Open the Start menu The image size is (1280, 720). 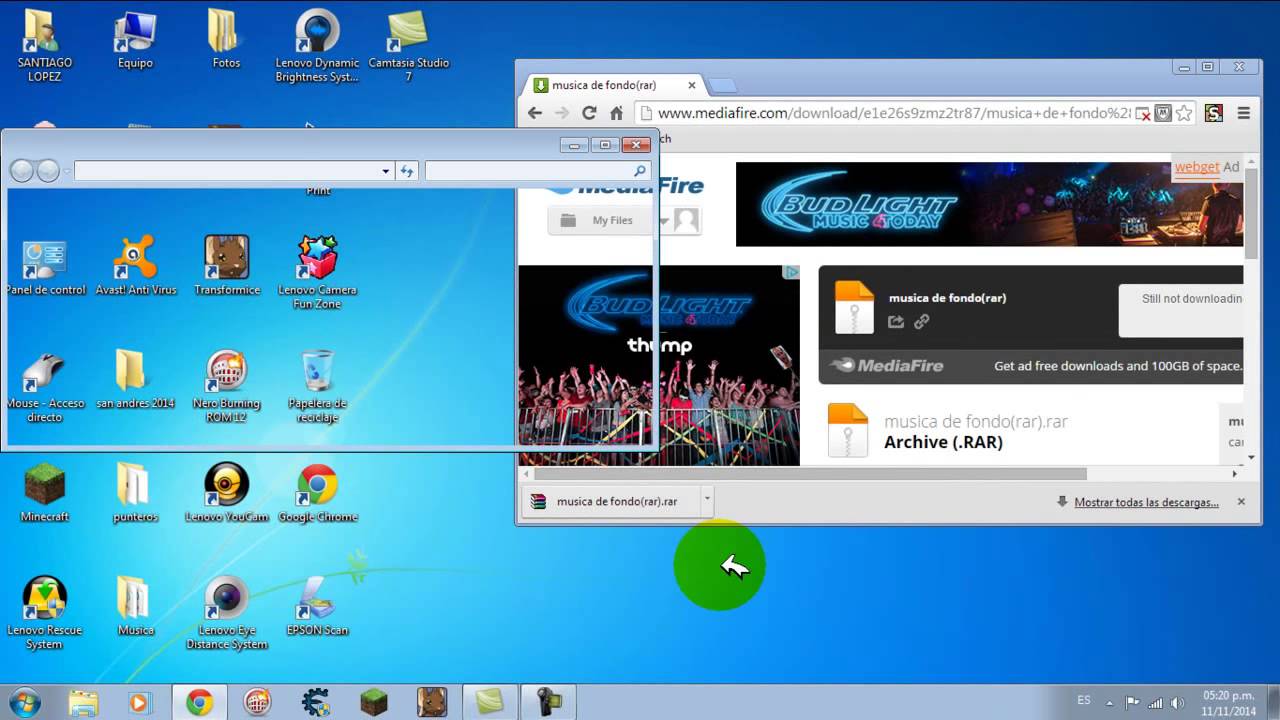[22, 702]
